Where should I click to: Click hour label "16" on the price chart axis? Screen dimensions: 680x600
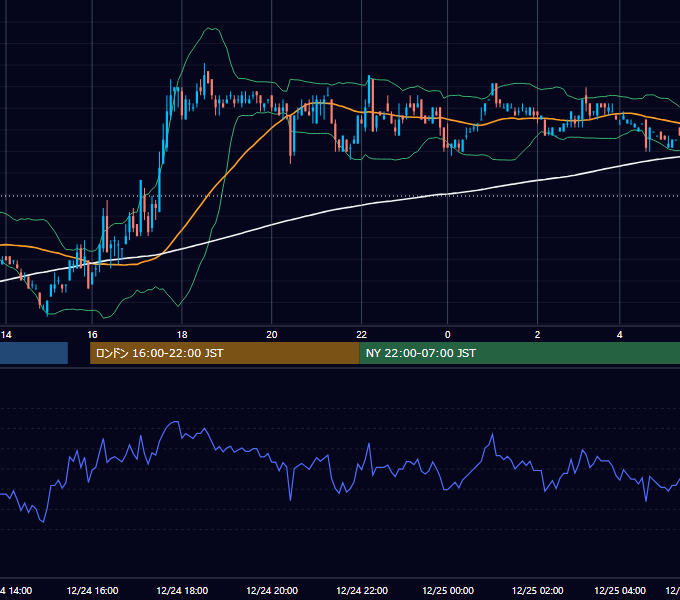[x=92, y=334]
